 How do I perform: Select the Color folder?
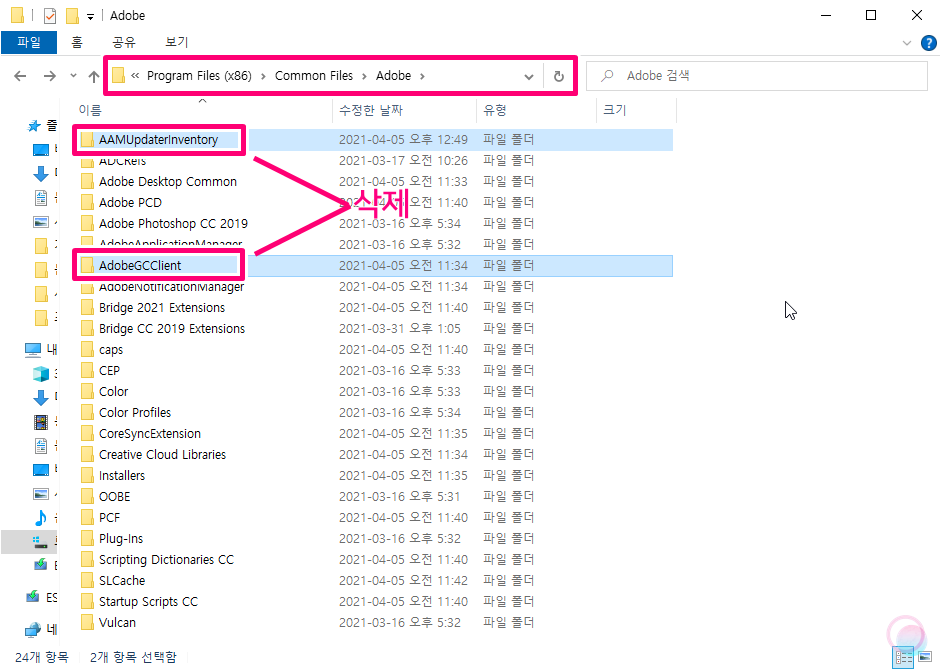point(113,391)
